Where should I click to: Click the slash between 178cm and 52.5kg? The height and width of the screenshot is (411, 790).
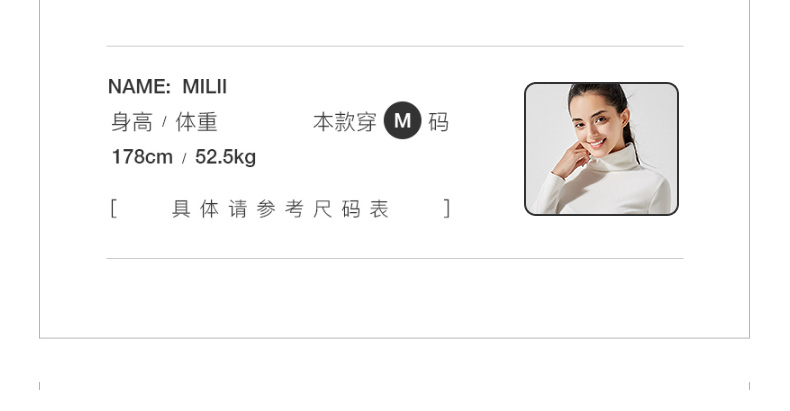(184, 159)
